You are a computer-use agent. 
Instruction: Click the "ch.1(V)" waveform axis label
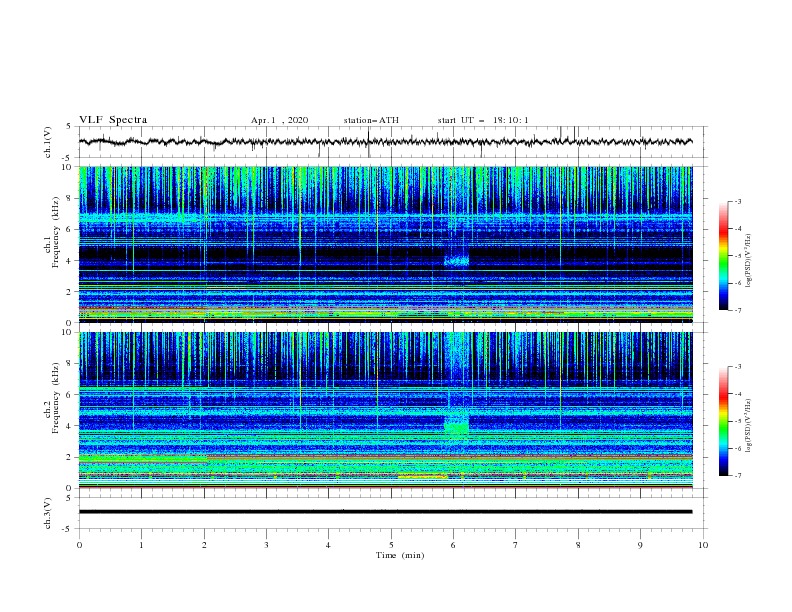(48, 142)
